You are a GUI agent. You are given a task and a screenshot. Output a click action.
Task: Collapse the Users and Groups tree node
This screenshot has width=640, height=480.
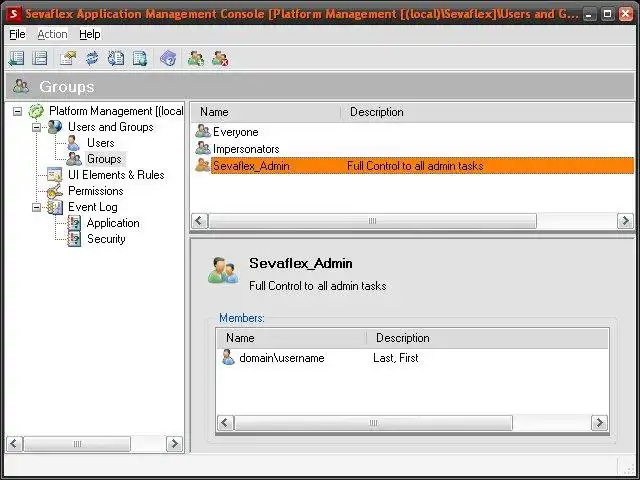point(36,127)
